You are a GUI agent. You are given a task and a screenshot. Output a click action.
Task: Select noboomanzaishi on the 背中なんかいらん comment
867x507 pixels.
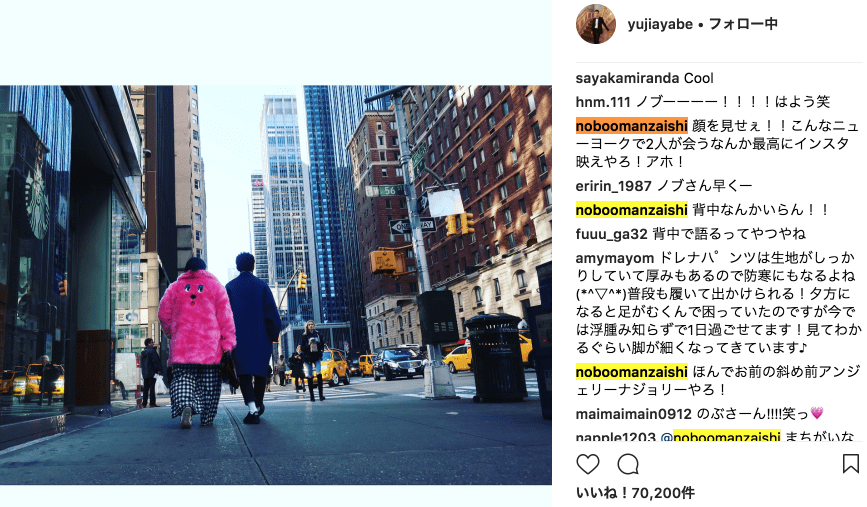(631, 210)
